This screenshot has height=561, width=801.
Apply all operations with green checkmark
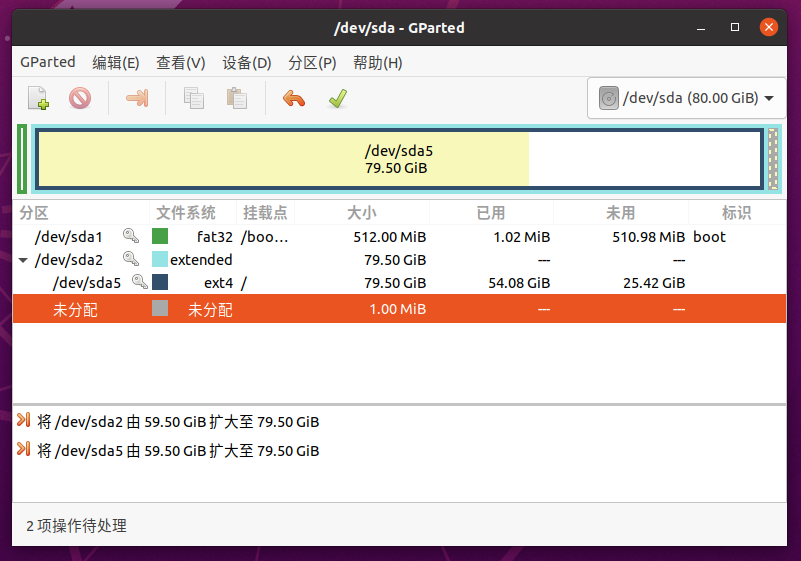338,98
